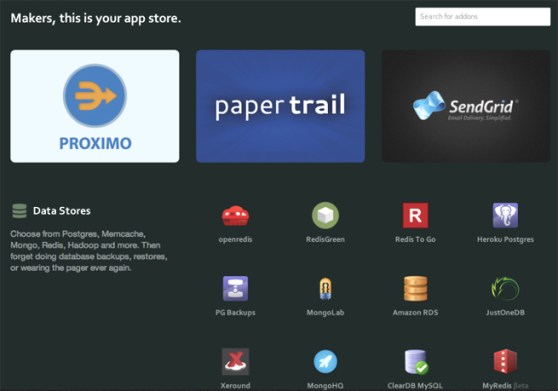558x391 pixels.
Task: Click the JustOneDB green swirl icon
Action: point(505,289)
